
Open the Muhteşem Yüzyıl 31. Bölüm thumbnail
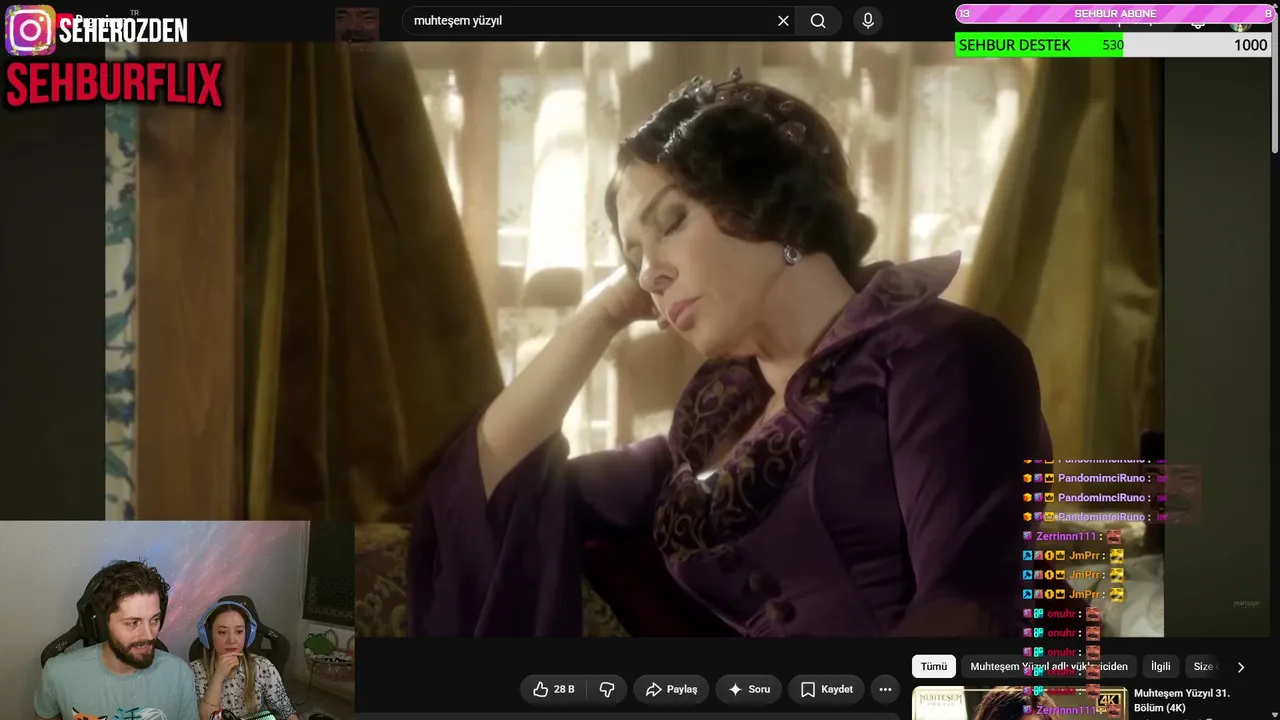1020,703
